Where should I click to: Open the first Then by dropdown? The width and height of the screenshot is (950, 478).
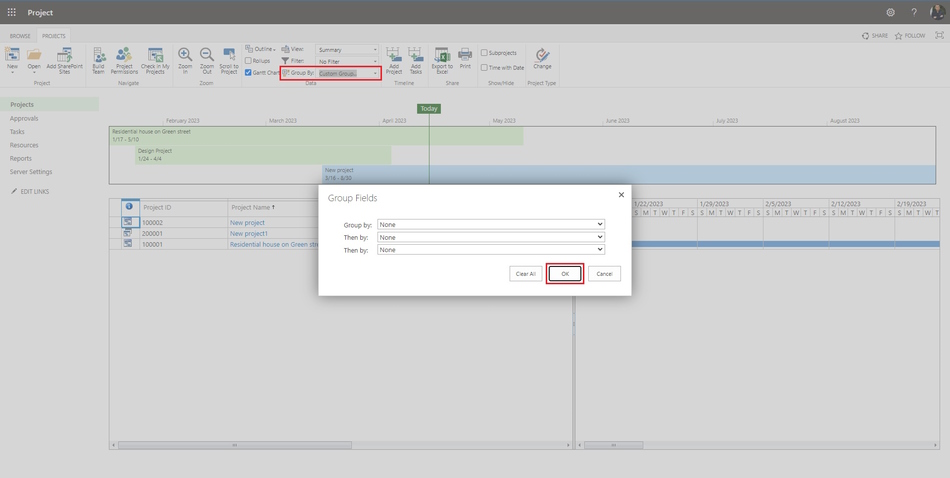[x=491, y=237]
